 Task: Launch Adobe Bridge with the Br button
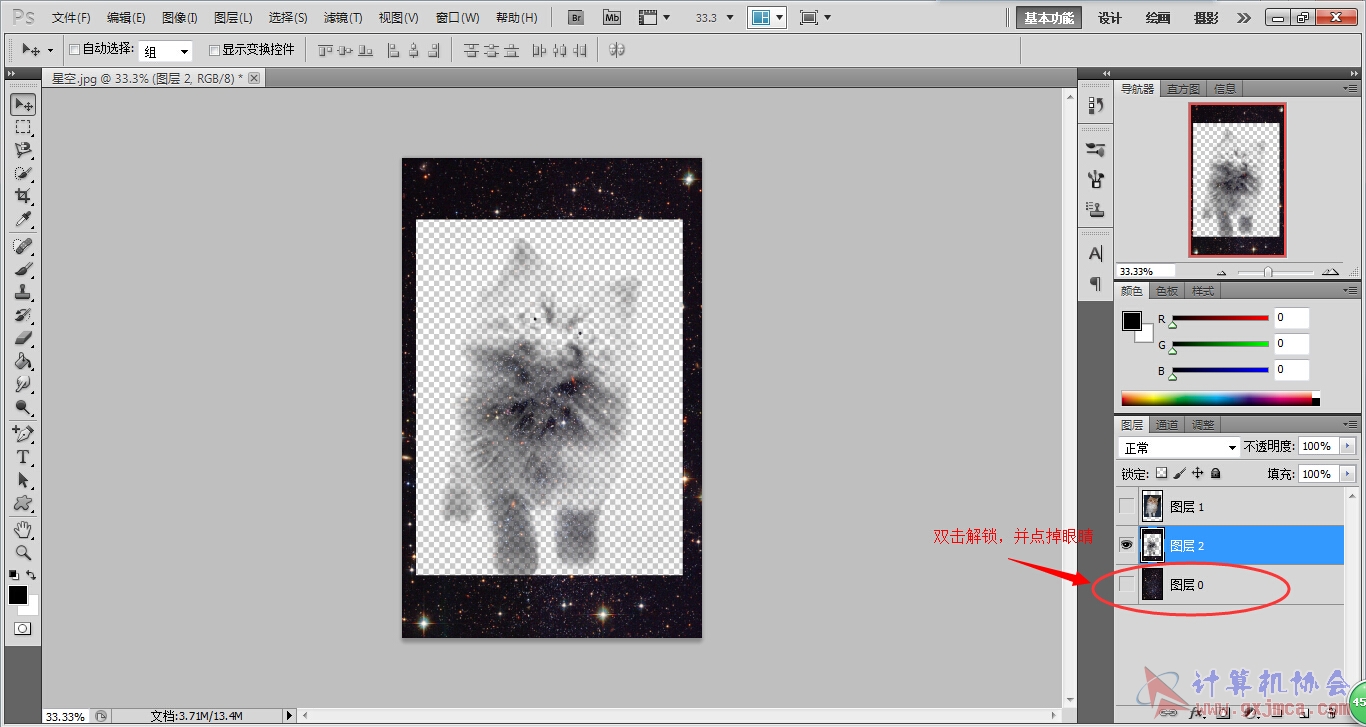tap(575, 18)
